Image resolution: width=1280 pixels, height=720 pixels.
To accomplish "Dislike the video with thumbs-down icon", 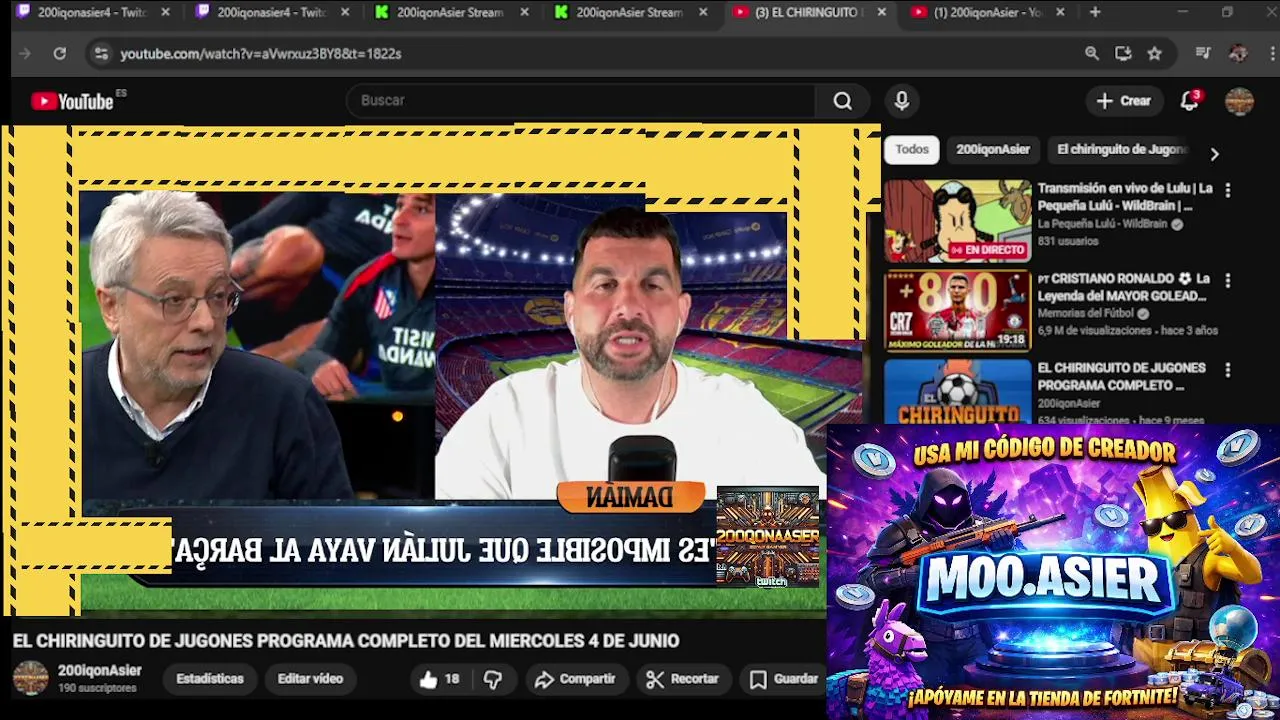I will [x=493, y=679].
